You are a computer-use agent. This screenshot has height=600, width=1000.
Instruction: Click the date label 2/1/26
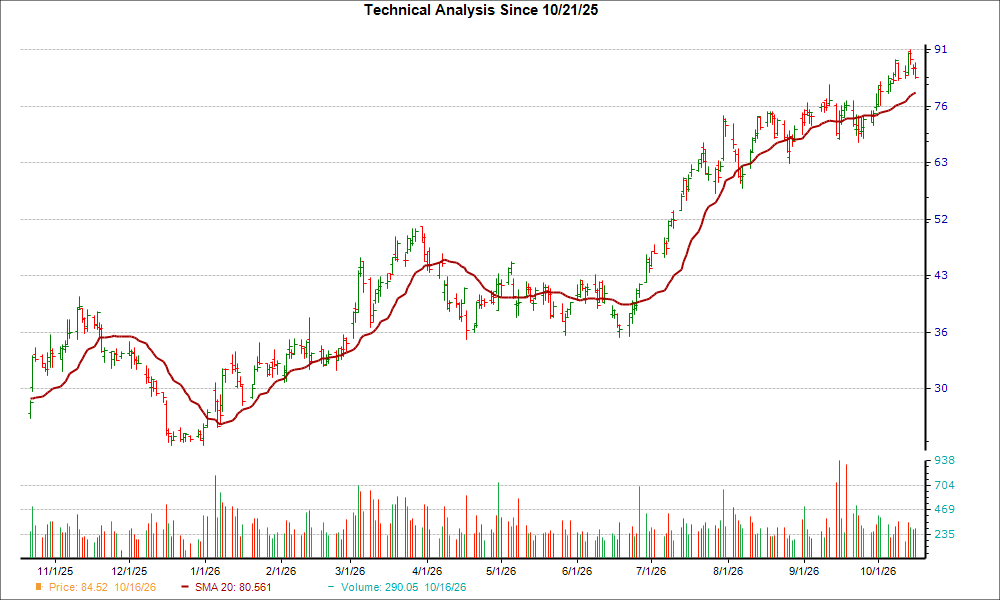click(x=281, y=571)
